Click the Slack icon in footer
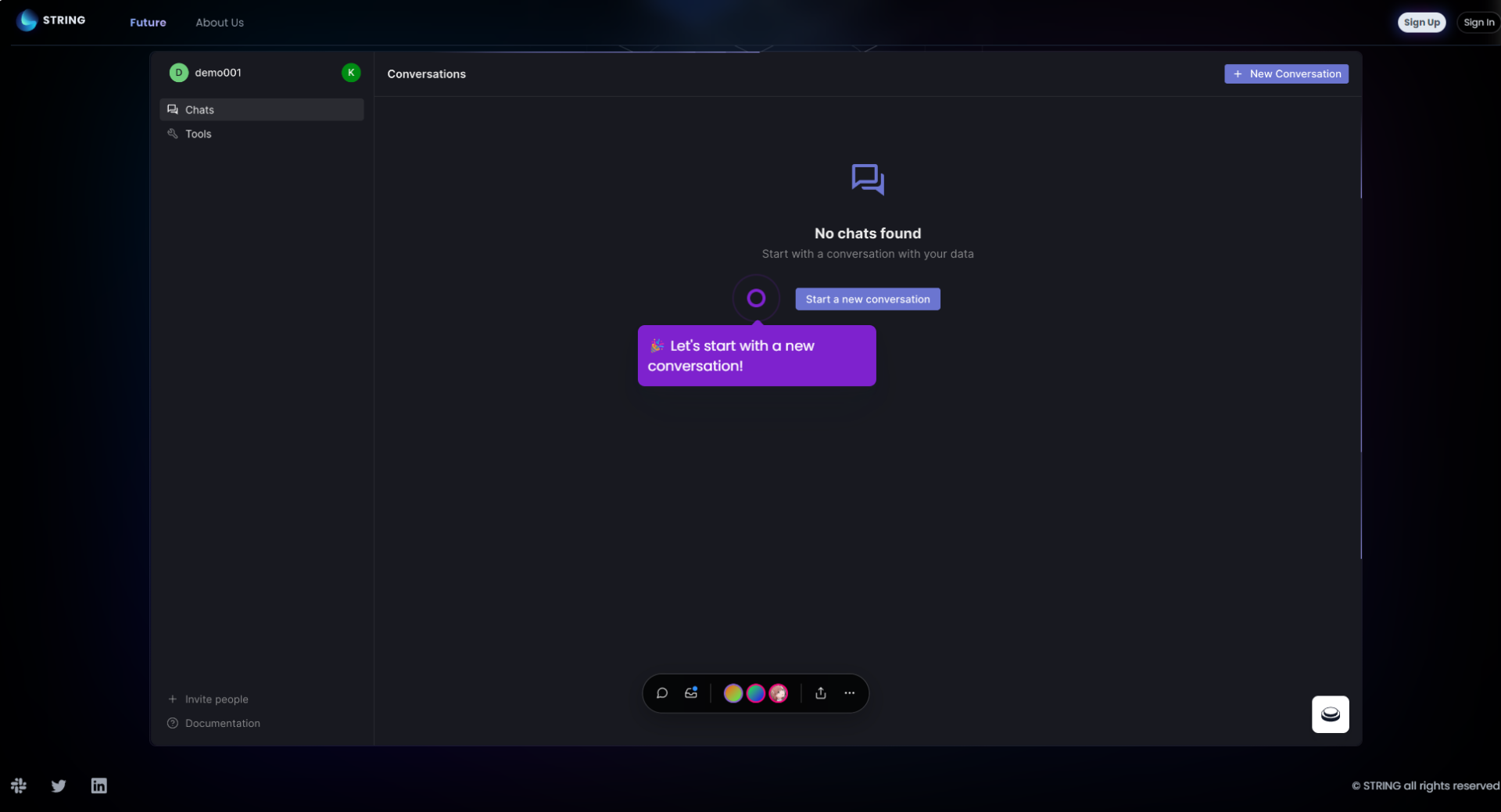 19,785
